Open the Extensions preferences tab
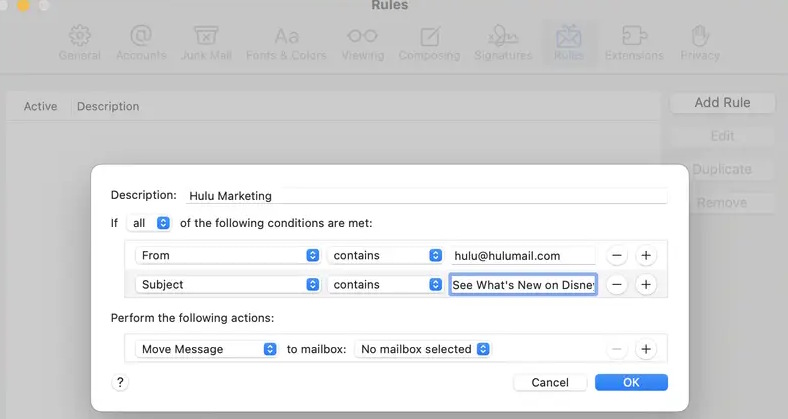The width and height of the screenshot is (788, 419). pos(634,43)
